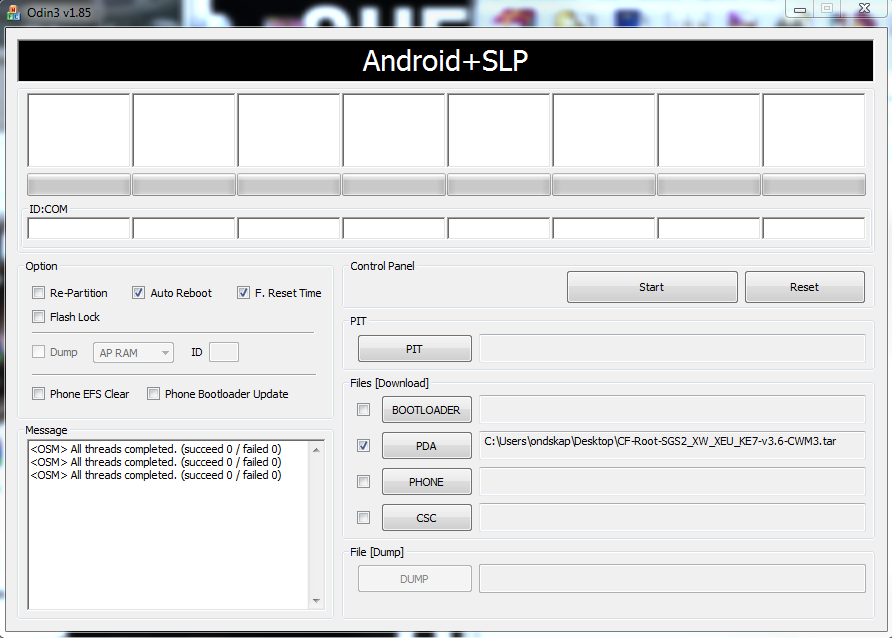892x644 pixels.
Task: Click the last ID:COM port field
Action: click(813, 229)
